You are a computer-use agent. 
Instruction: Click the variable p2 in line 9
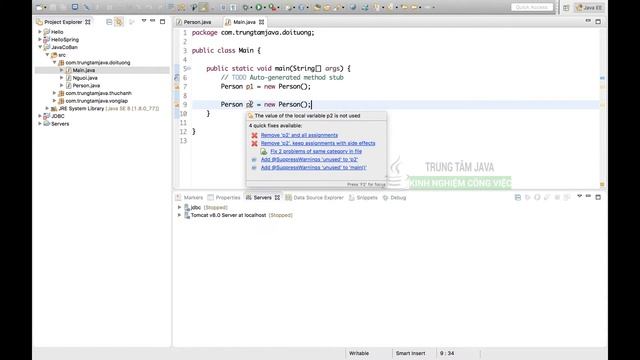point(249,104)
